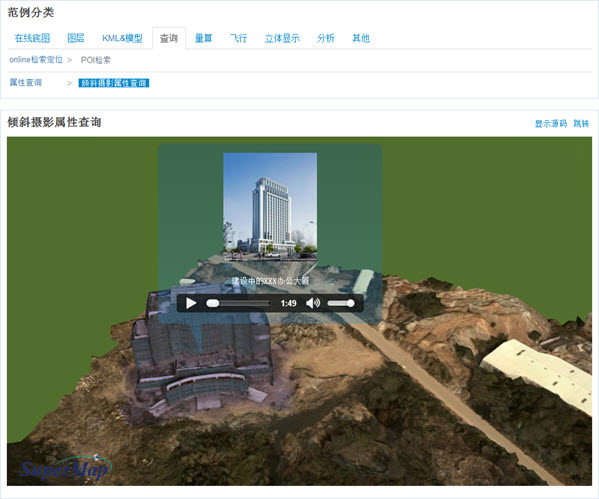Click the POI检索 link
Image resolution: width=599 pixels, height=499 pixels.
96,60
